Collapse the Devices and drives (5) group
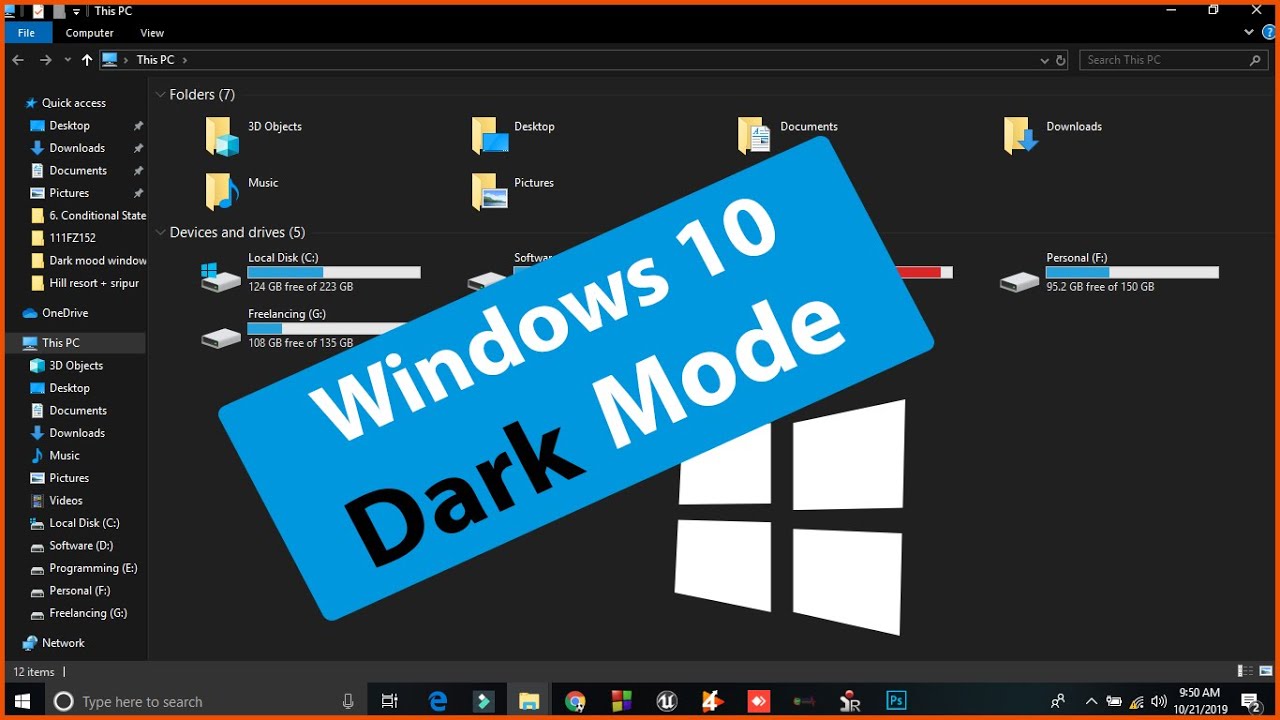Viewport: 1280px width, 720px height. pyautogui.click(x=160, y=233)
